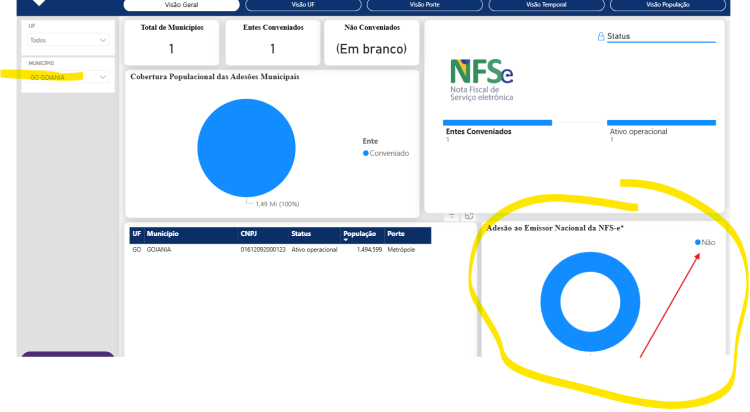Click the purple button at bottom of sidebar
The image size is (750, 412).
pos(68,354)
